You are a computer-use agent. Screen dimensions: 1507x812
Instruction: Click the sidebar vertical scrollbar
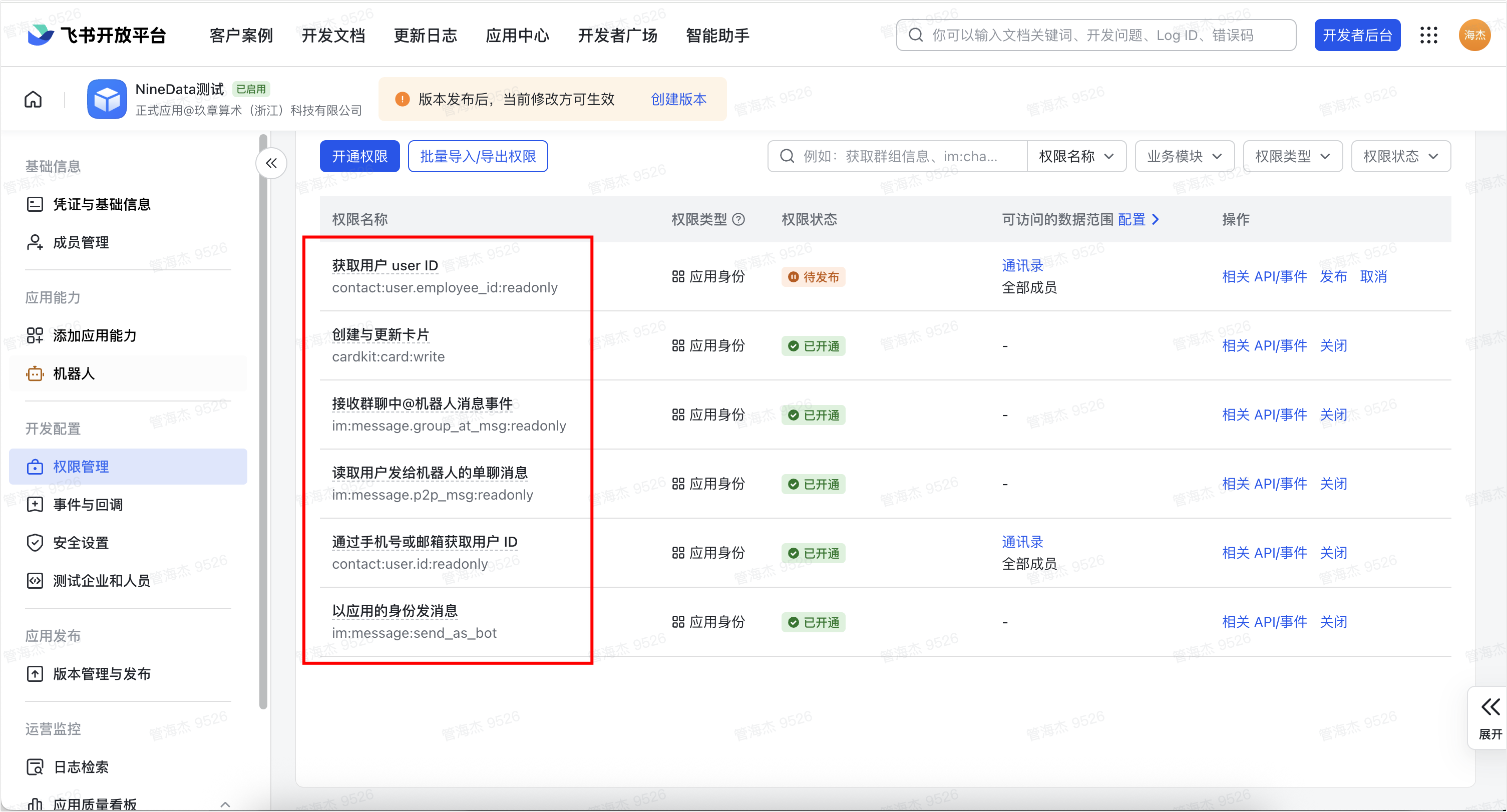pos(263,421)
